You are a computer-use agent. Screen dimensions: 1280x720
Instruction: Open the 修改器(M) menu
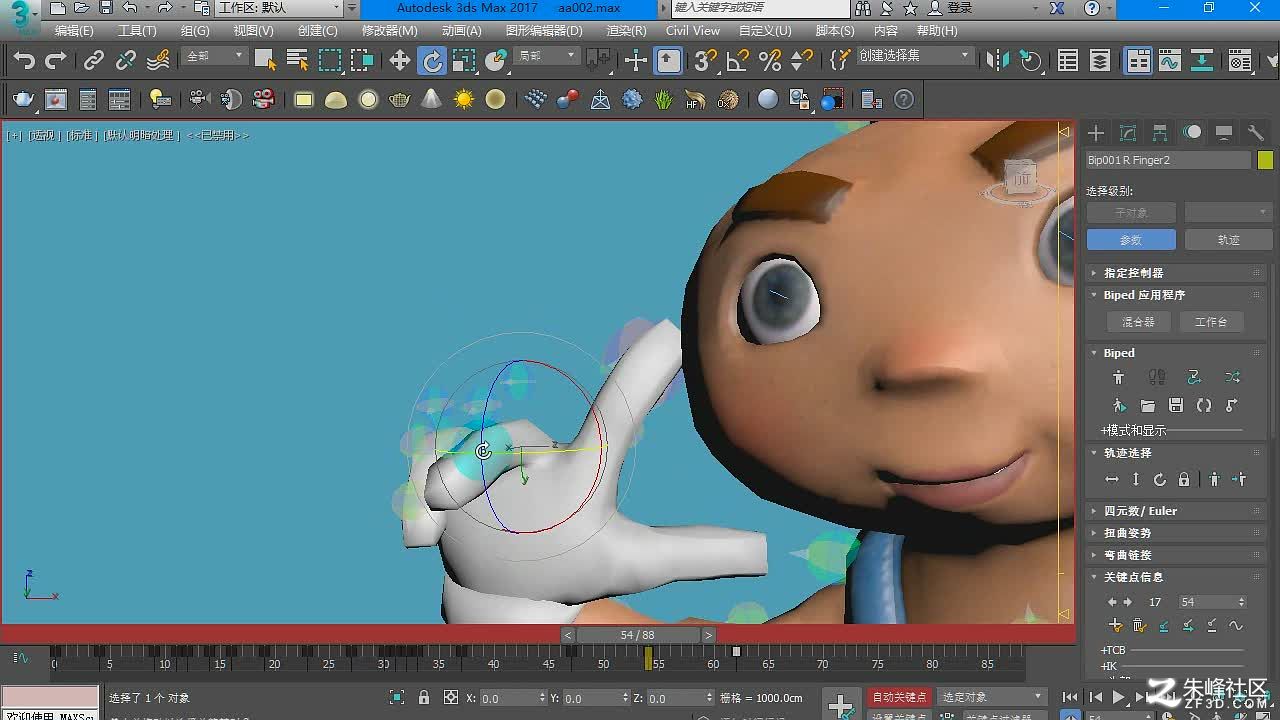(390, 31)
